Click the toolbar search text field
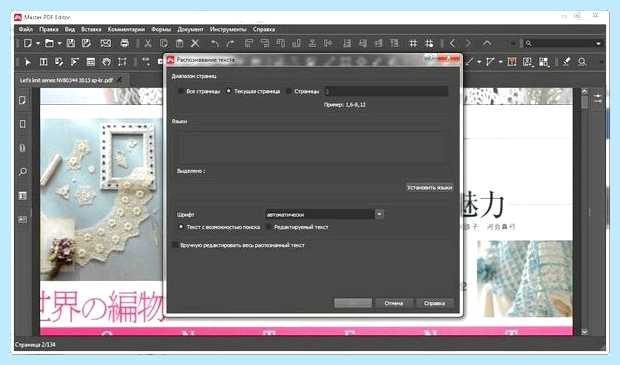The image size is (620, 365). pyautogui.click(x=563, y=43)
